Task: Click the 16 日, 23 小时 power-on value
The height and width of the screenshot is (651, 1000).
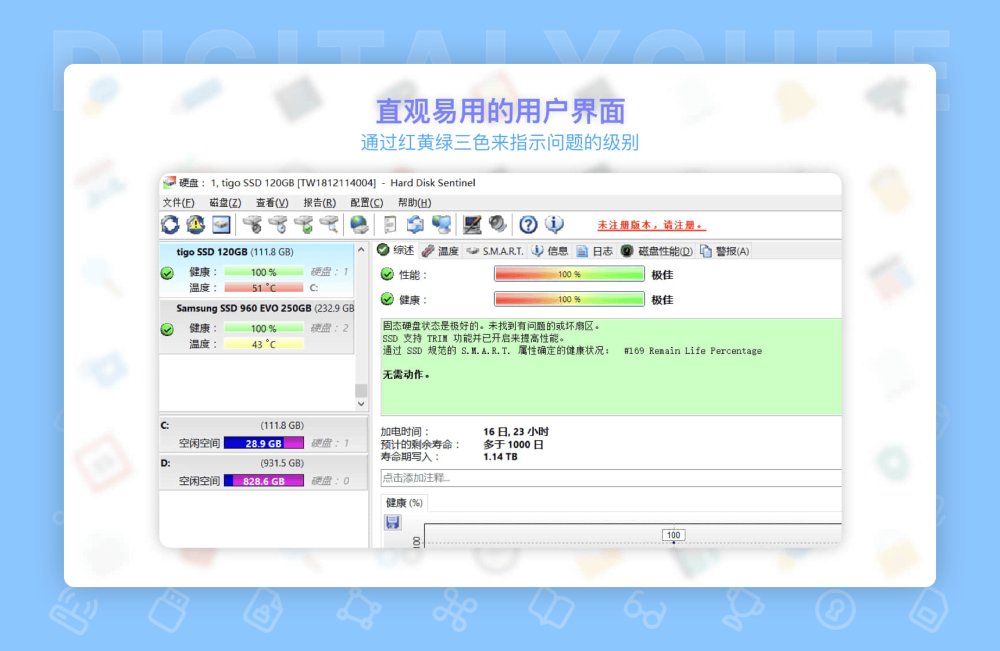Action: (x=515, y=432)
